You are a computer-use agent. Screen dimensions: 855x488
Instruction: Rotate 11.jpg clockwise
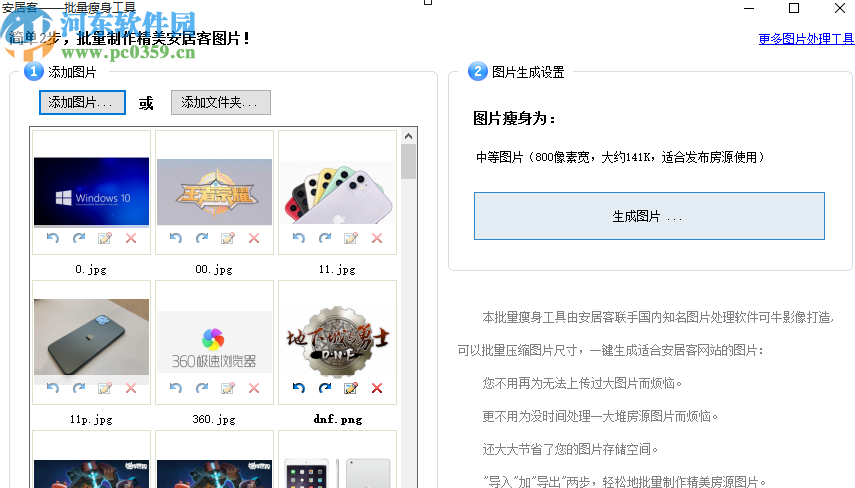pyautogui.click(x=326, y=238)
